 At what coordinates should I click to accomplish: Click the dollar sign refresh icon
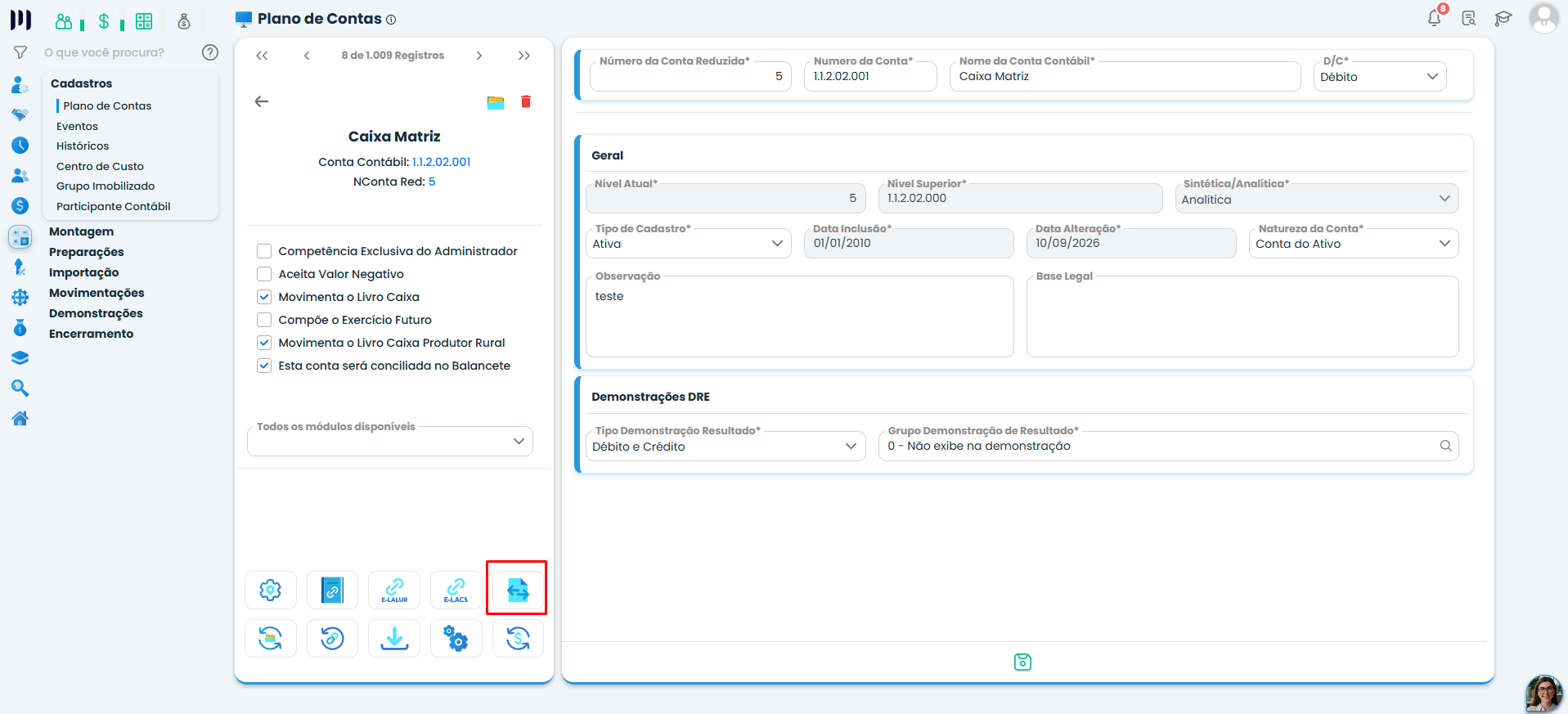click(x=518, y=638)
